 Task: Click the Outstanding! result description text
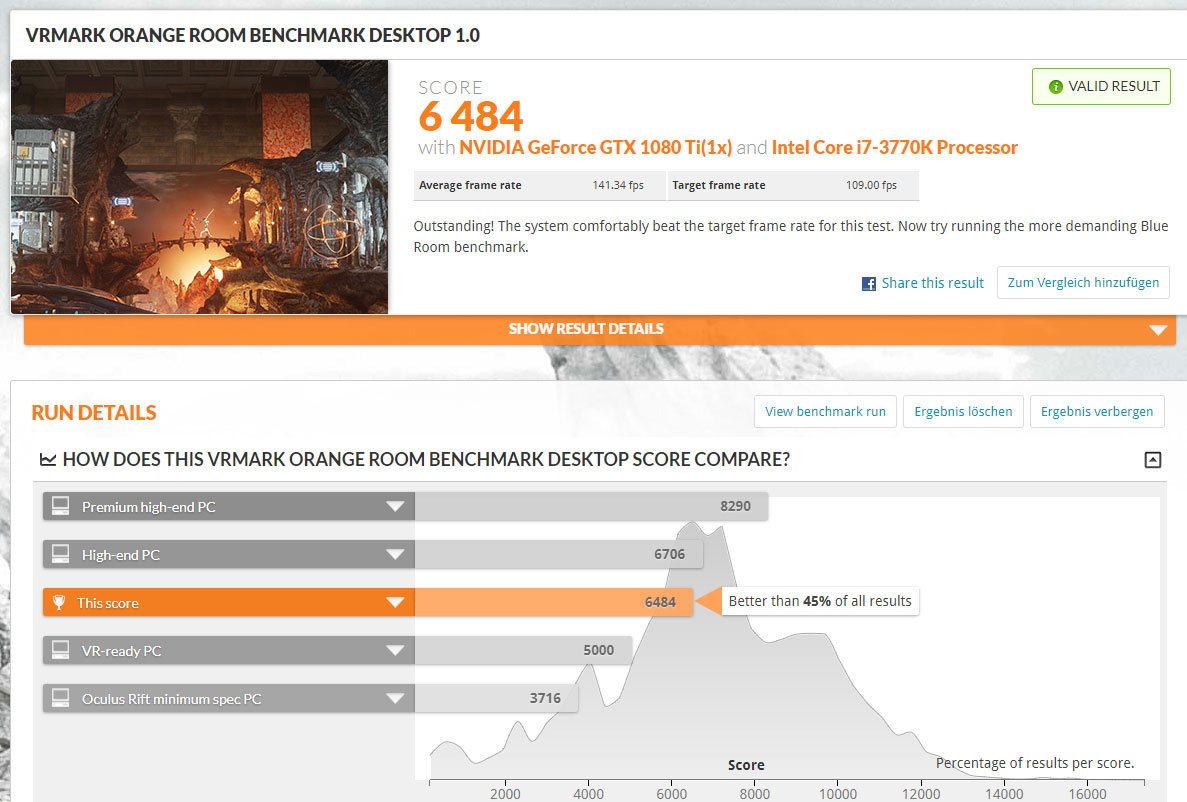pyautogui.click(x=790, y=236)
